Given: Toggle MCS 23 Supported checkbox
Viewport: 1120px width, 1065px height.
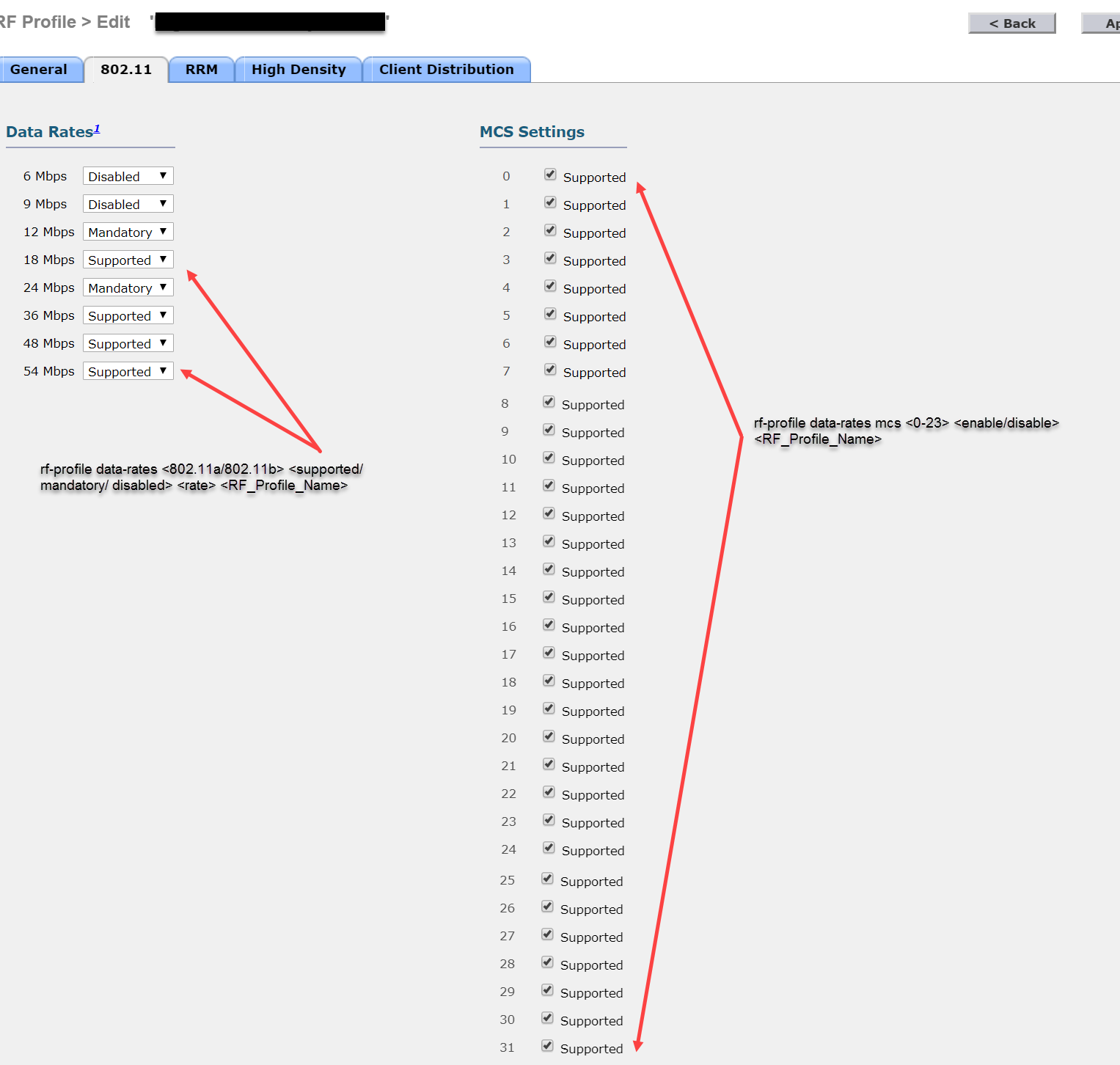Looking at the screenshot, I should point(549,820).
